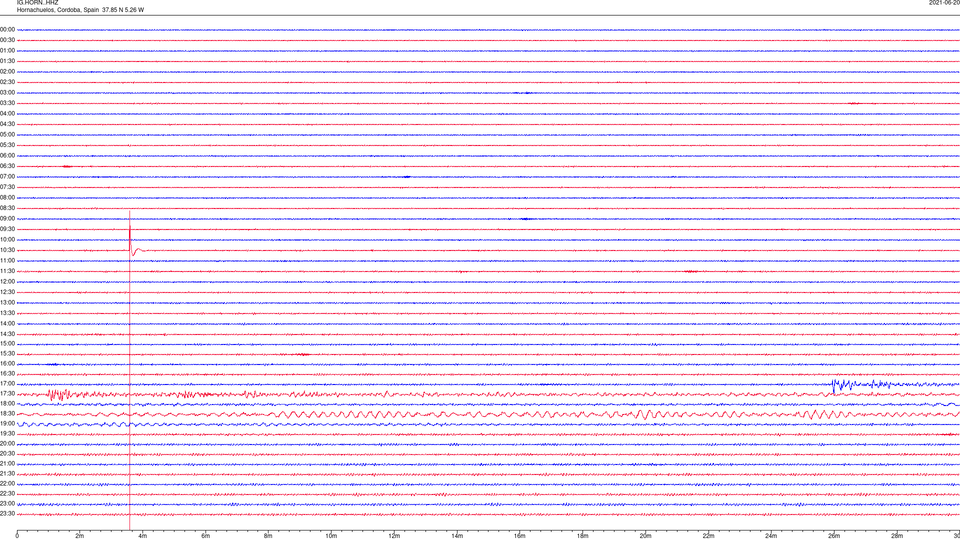960x540 pixels.
Task: Select the 11:30 trace label
Action: [x=7, y=271]
